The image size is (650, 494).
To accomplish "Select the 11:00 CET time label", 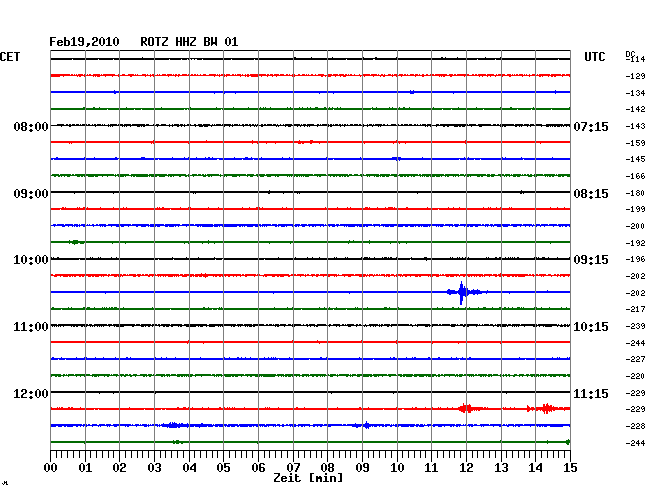I will pos(31,327).
